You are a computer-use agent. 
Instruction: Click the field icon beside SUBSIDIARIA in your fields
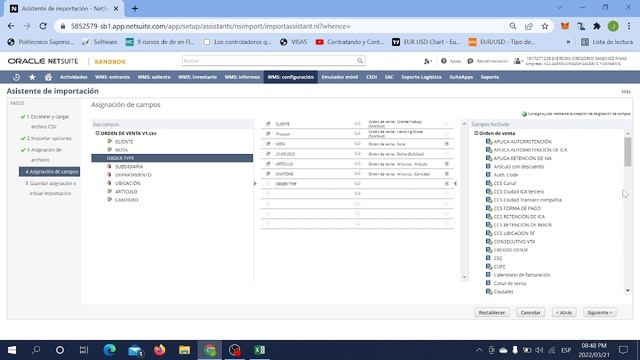109,167
